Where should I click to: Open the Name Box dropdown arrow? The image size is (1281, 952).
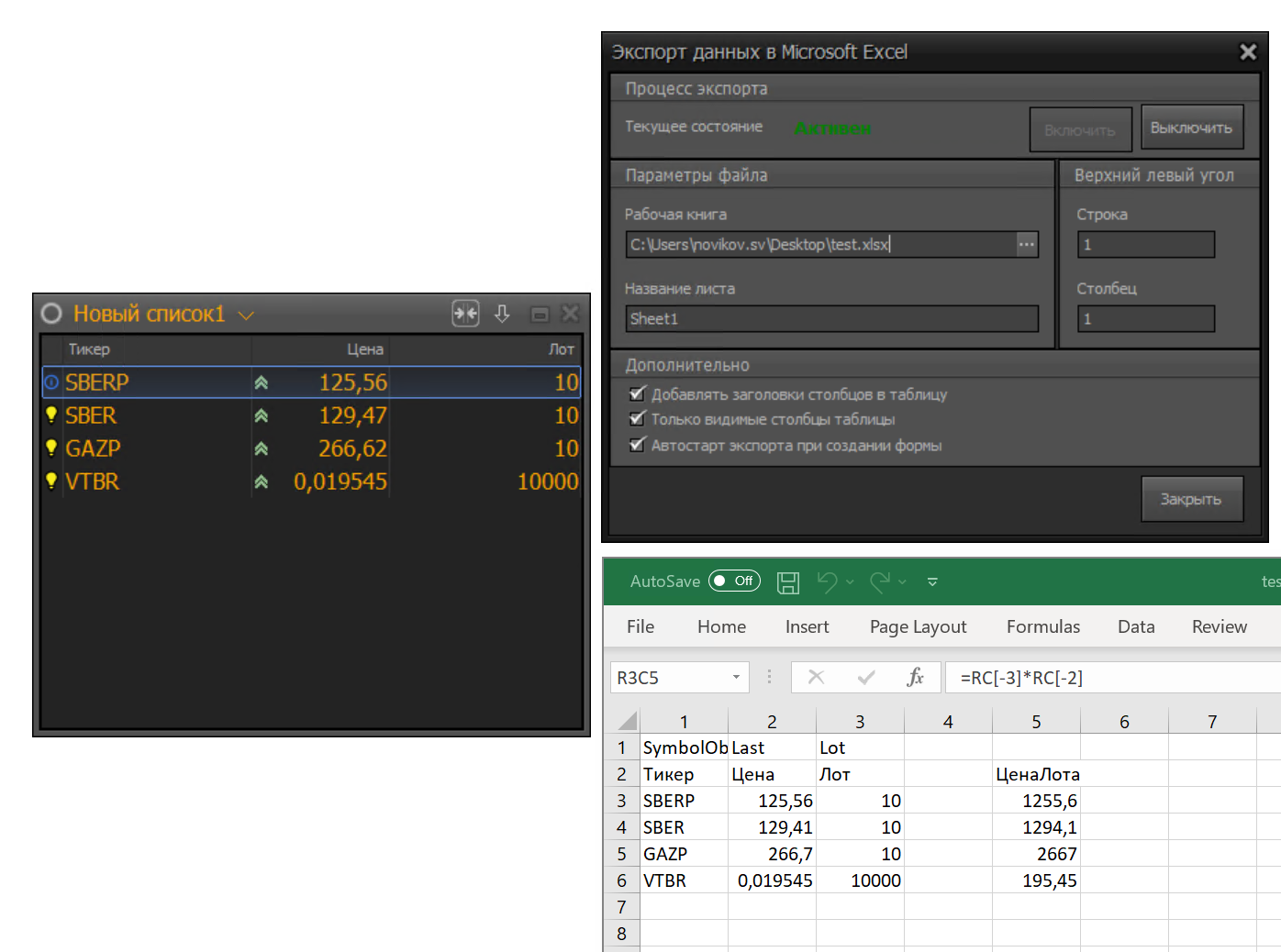[x=736, y=678]
